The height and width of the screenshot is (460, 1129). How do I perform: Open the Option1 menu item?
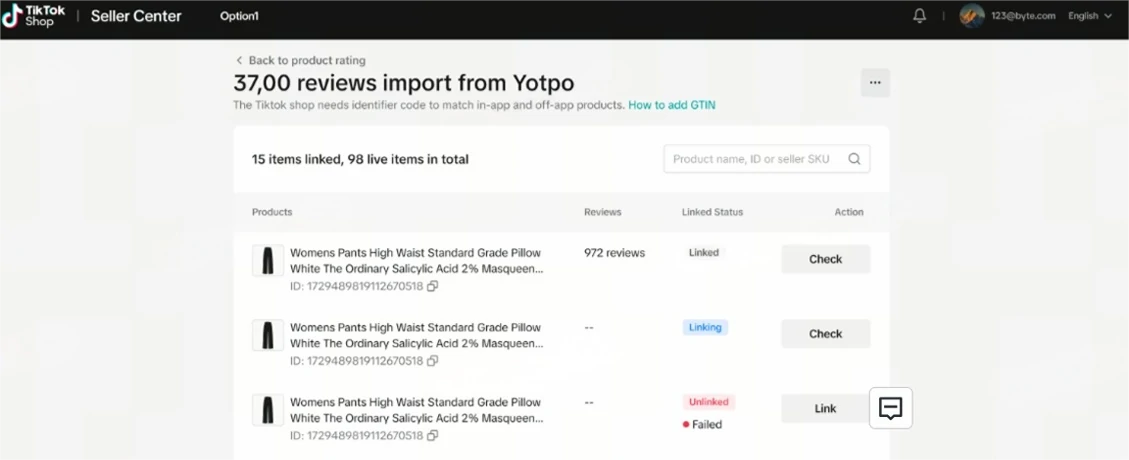[x=239, y=16]
